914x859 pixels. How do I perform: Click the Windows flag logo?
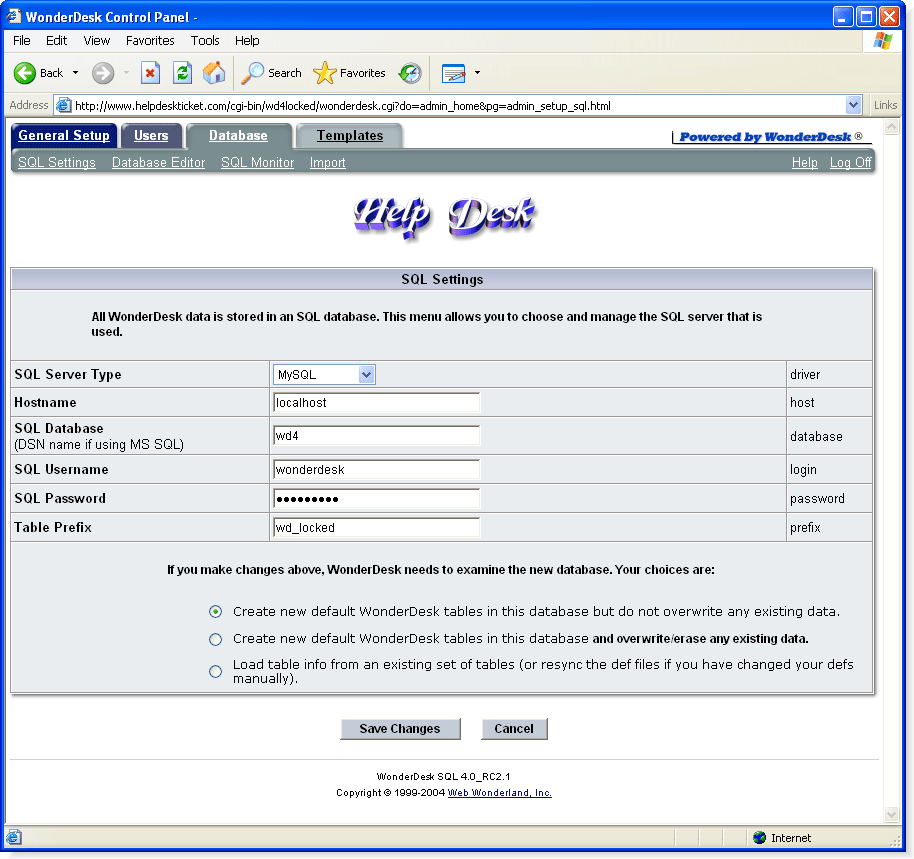pyautogui.click(x=883, y=41)
